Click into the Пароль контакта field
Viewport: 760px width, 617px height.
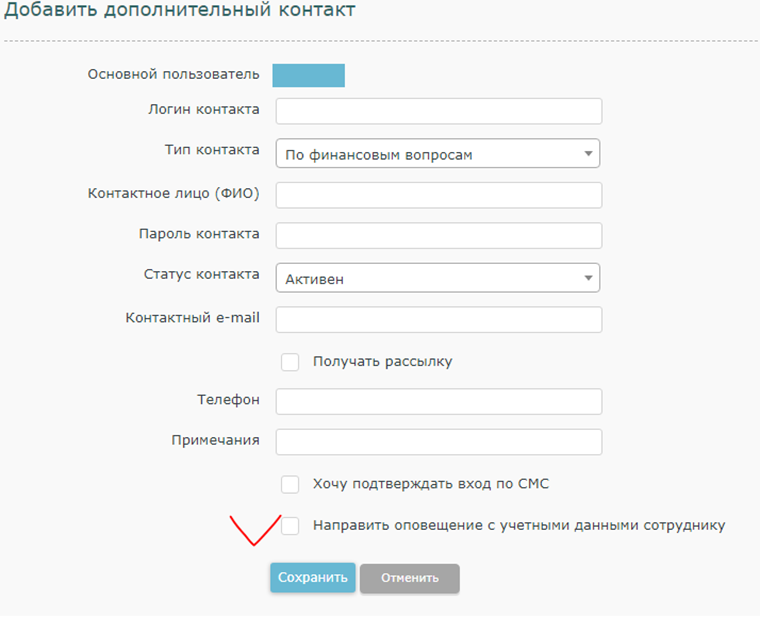(438, 235)
